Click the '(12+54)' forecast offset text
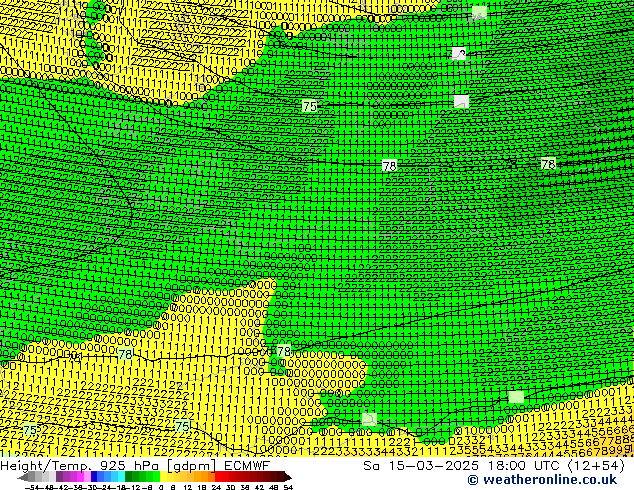 (x=597, y=466)
